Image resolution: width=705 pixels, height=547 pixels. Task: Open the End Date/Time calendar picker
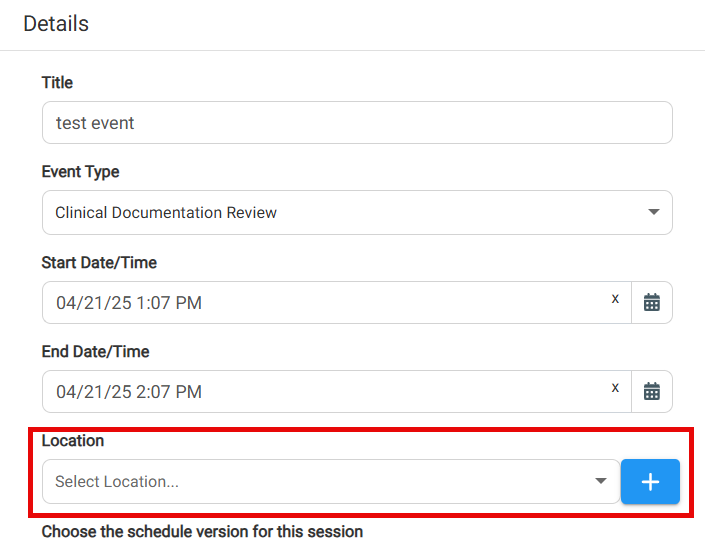pyautogui.click(x=651, y=391)
